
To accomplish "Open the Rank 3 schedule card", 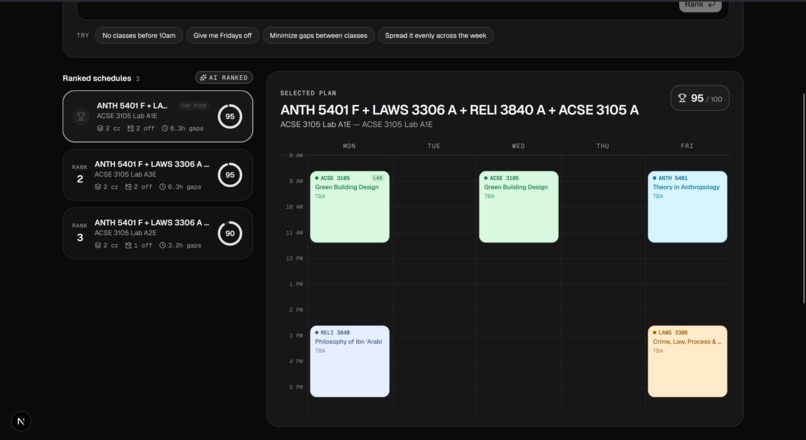I will point(158,233).
